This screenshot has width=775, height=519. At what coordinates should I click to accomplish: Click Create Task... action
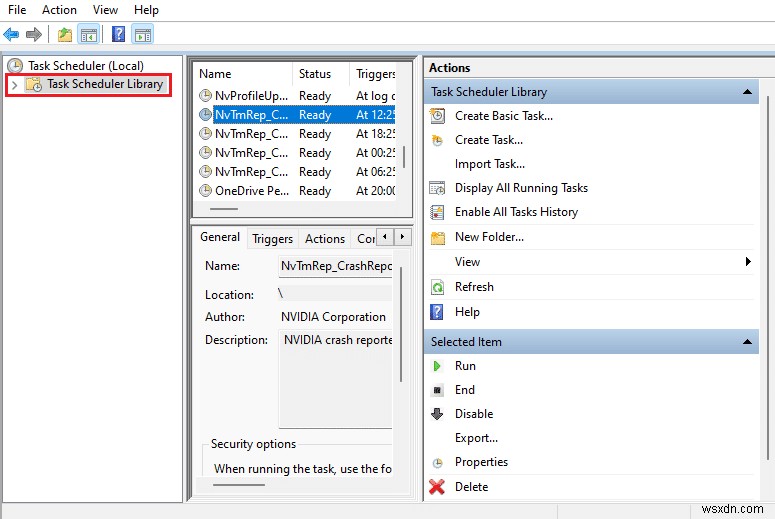coord(489,140)
